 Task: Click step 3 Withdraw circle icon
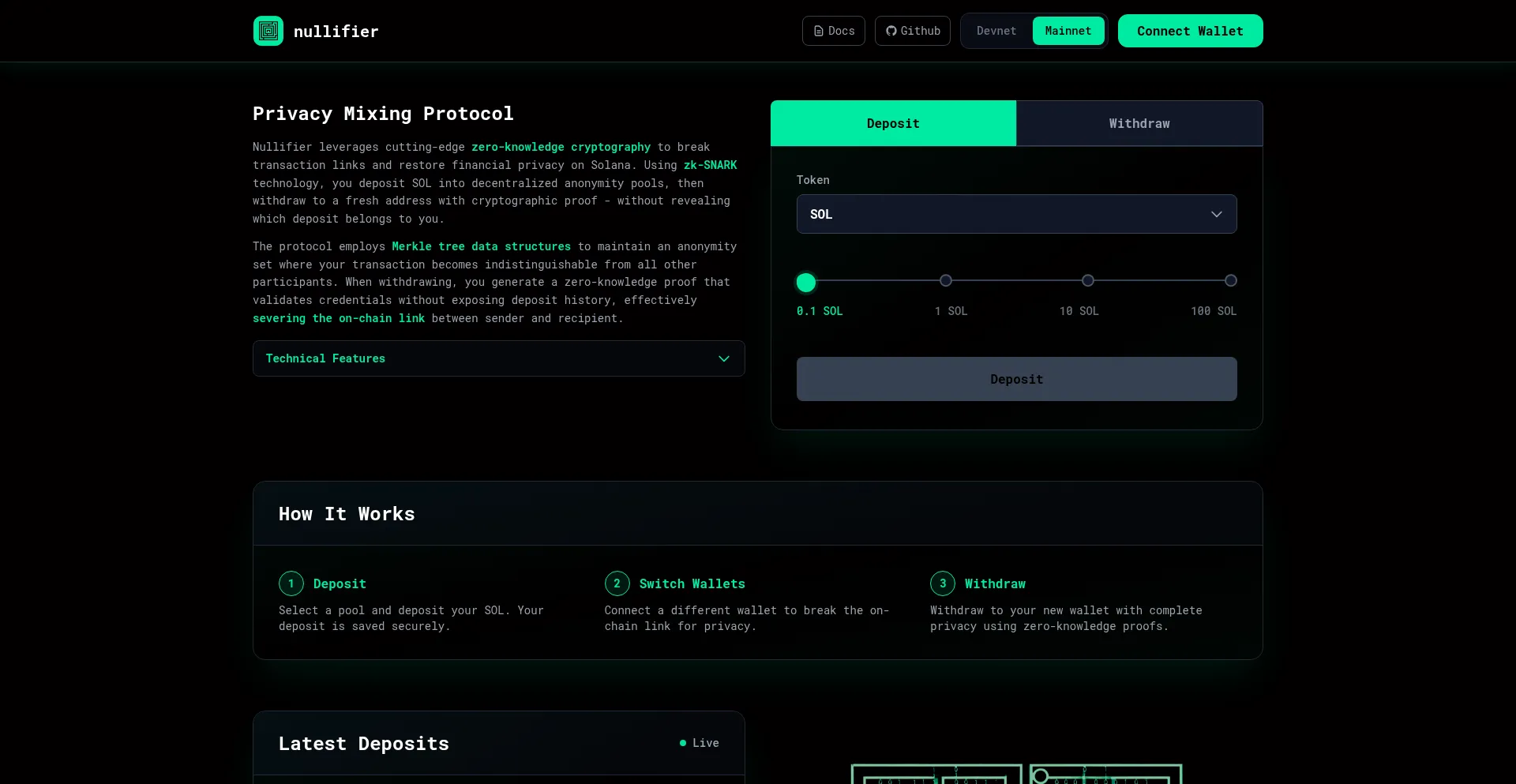click(x=942, y=583)
